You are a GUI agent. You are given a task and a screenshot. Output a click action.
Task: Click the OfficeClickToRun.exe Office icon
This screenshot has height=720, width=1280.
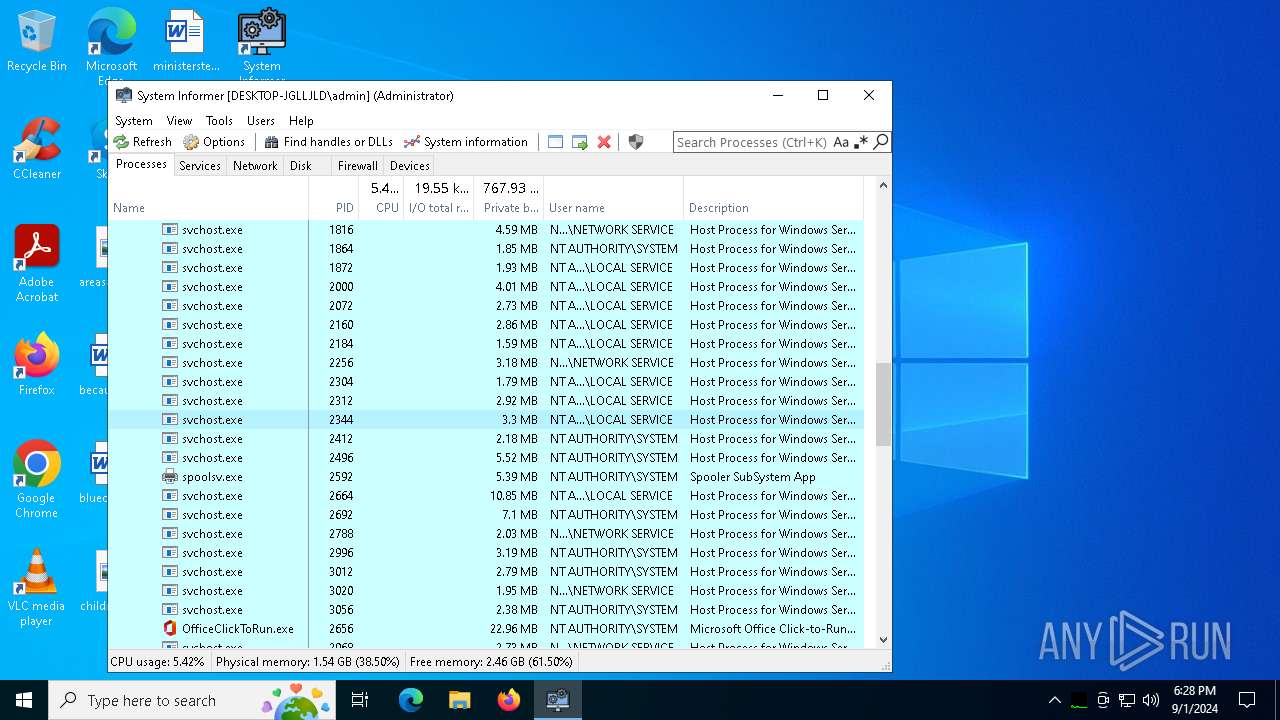coord(170,629)
